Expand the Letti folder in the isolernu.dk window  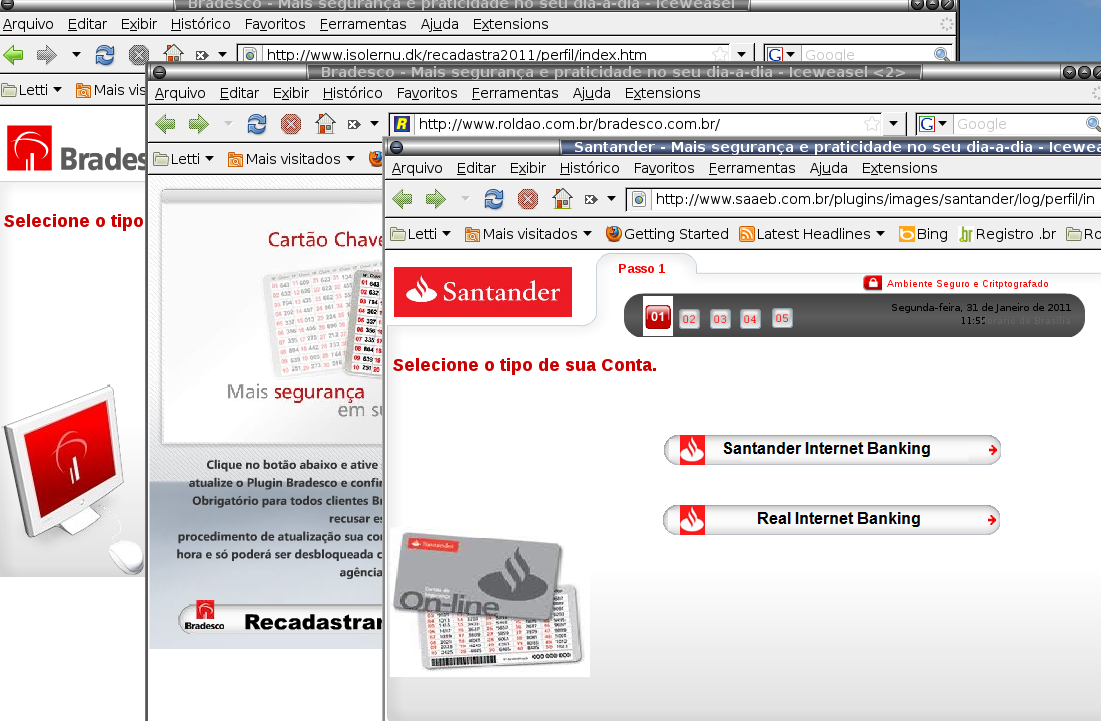[32, 90]
